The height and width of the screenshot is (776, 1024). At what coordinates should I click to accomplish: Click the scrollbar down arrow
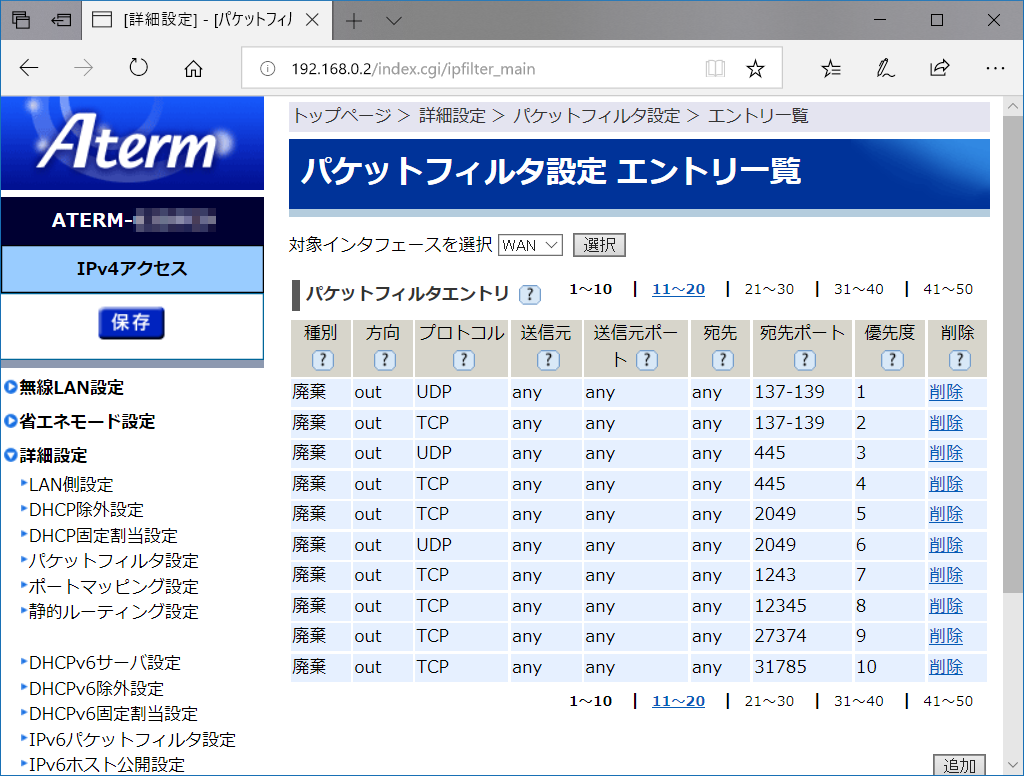pyautogui.click(x=1013, y=764)
